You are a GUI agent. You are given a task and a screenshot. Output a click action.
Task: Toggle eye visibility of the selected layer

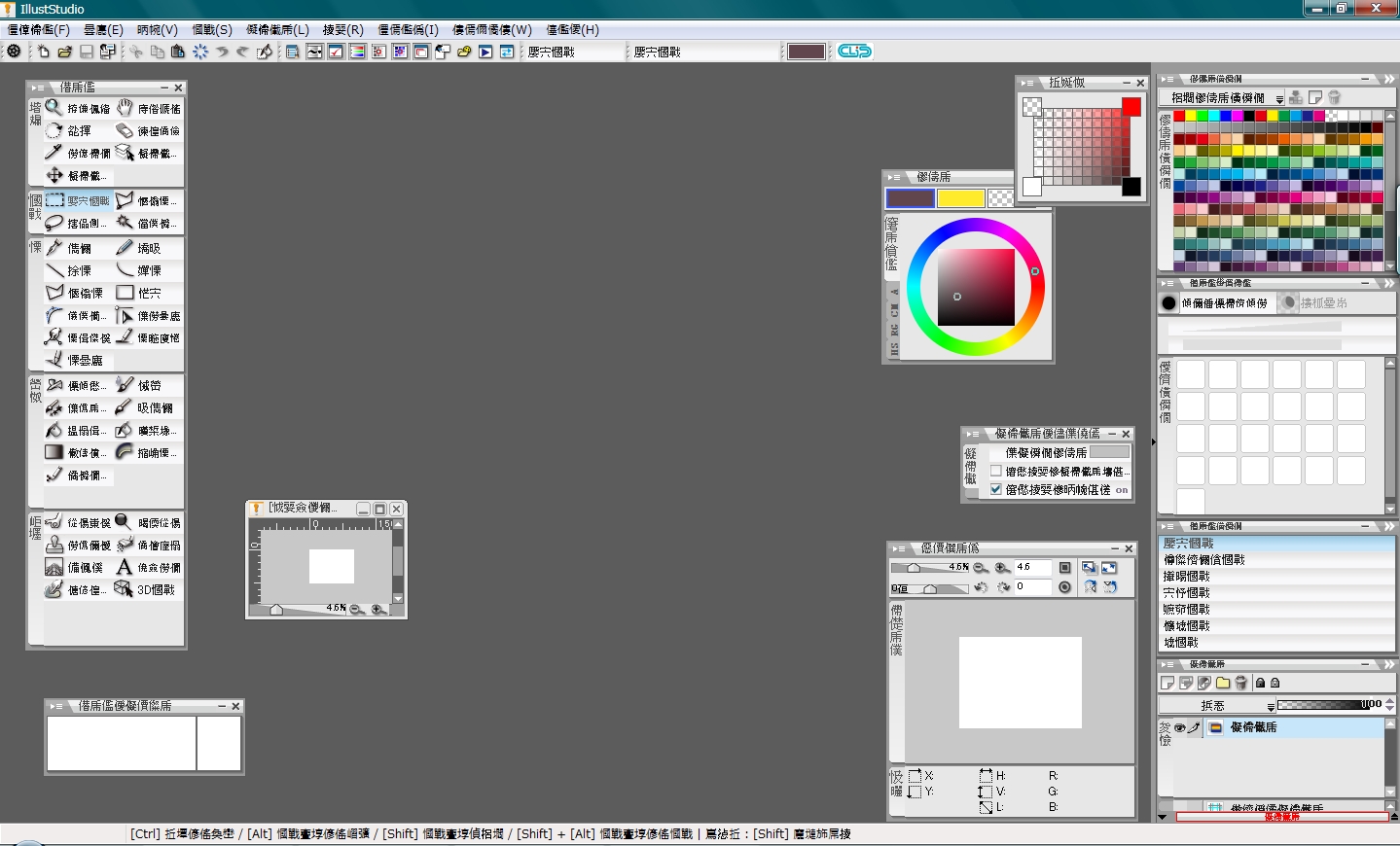click(x=1179, y=727)
